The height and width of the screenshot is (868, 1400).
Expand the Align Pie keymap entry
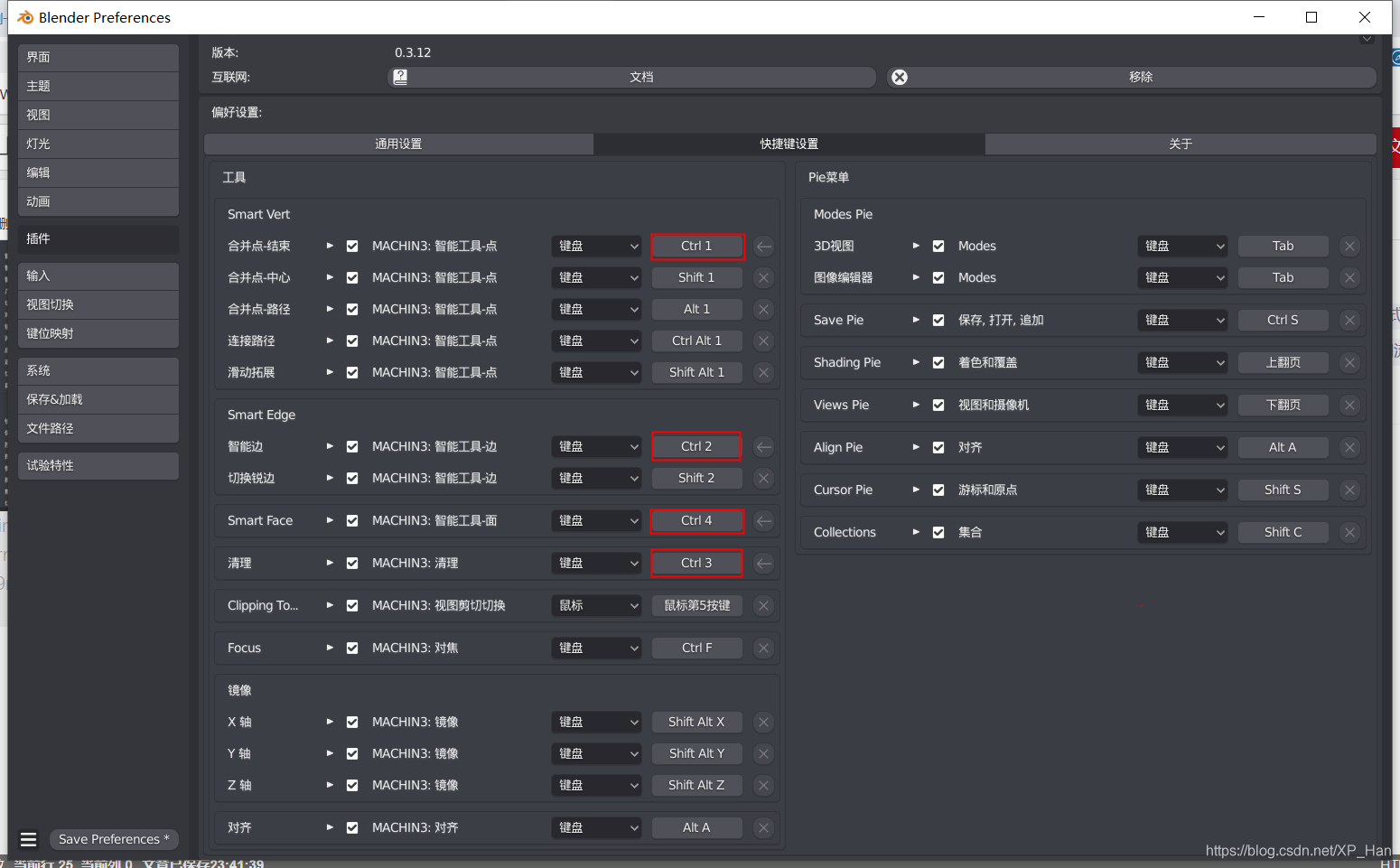pos(916,447)
